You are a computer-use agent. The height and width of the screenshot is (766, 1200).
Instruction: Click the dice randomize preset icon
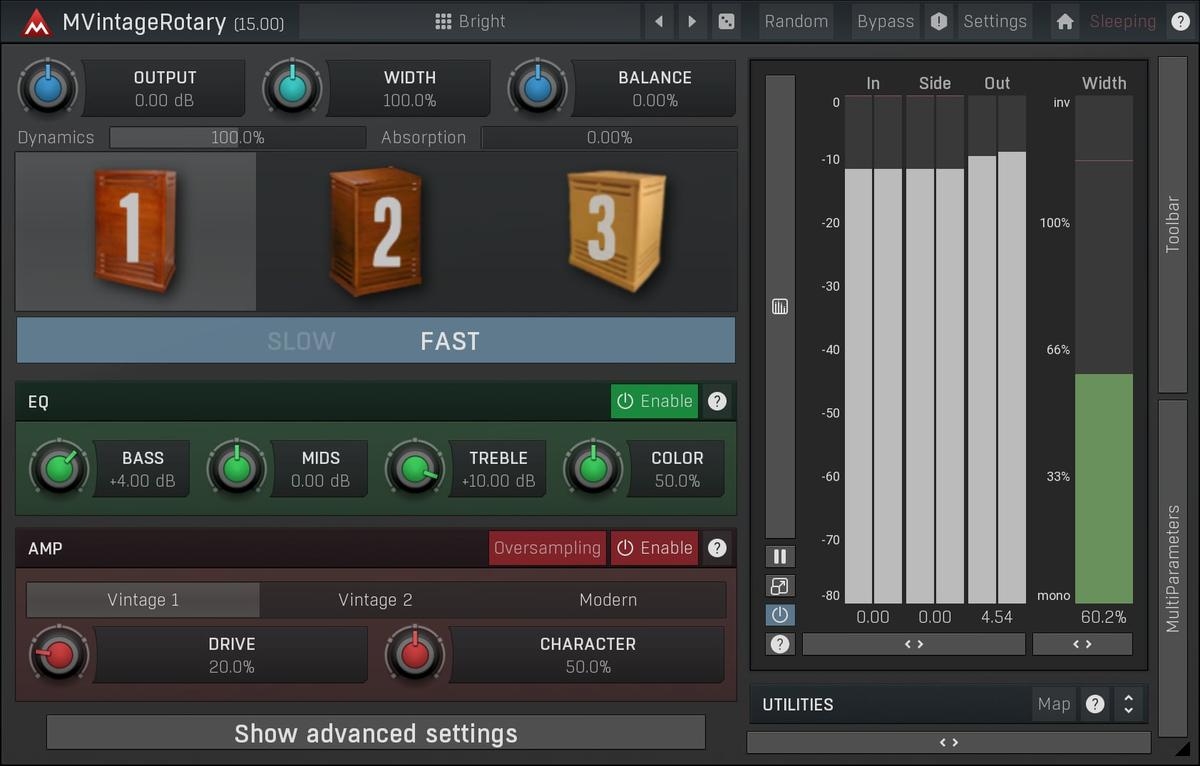pyautogui.click(x=726, y=21)
